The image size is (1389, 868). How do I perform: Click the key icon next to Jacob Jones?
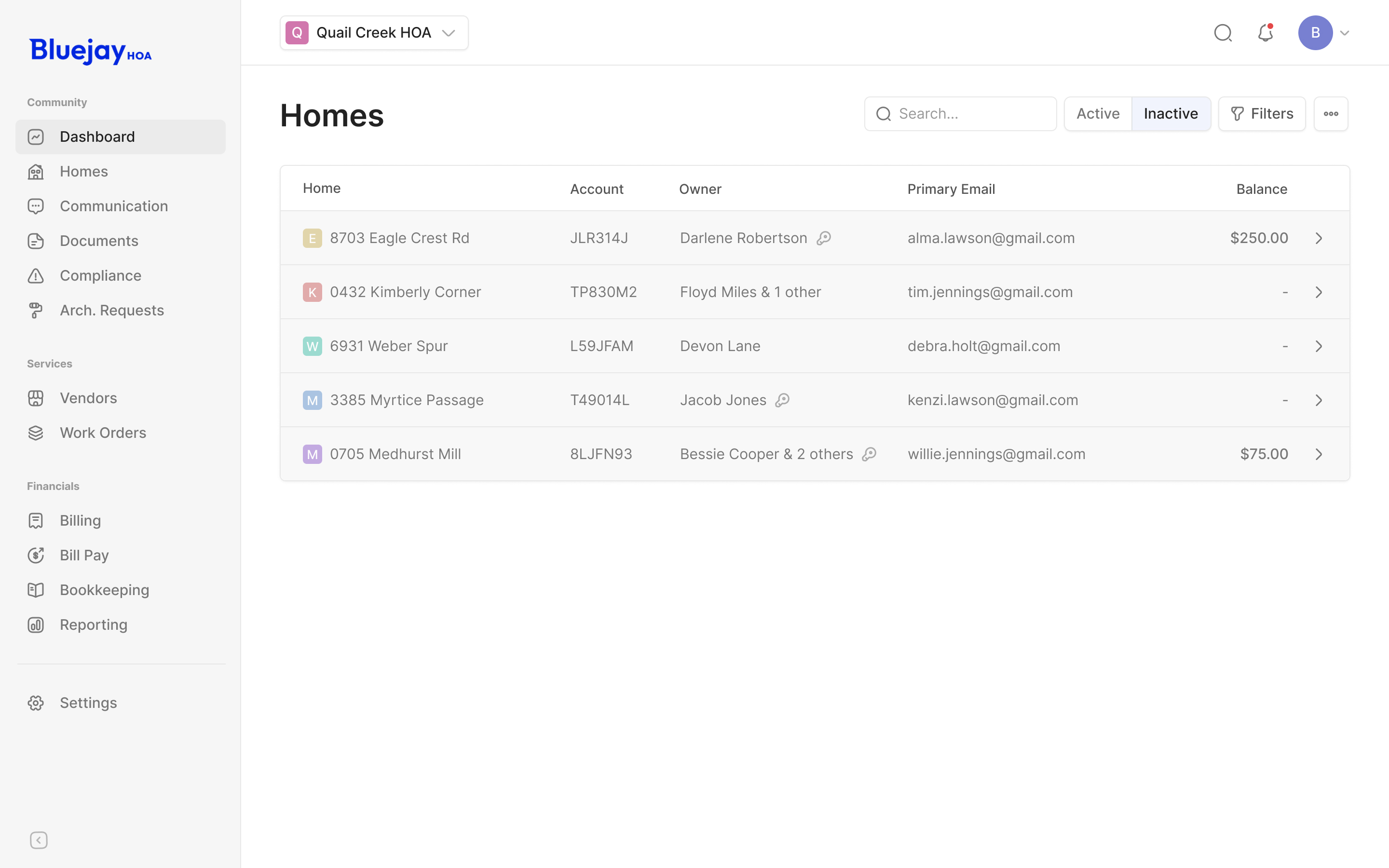pos(782,400)
